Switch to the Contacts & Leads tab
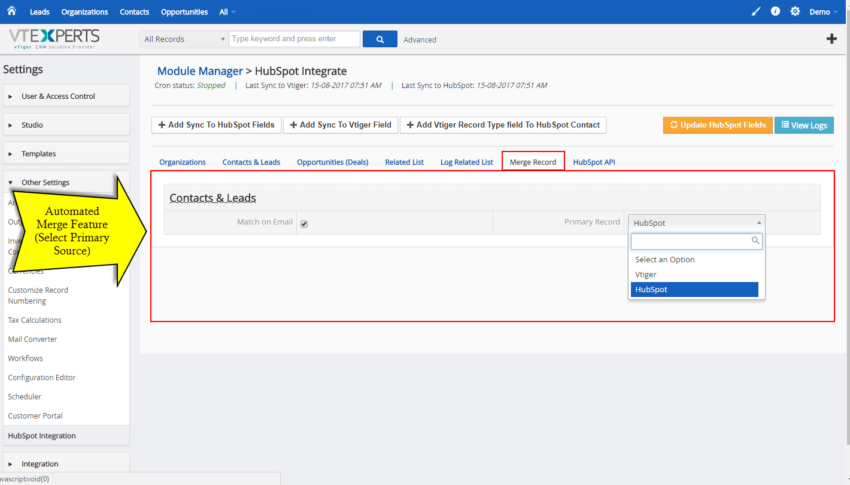This screenshot has width=850, height=485. click(251, 162)
